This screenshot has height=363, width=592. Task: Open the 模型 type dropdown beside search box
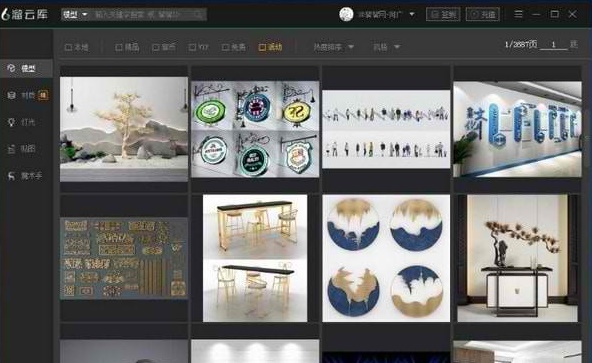pos(75,15)
